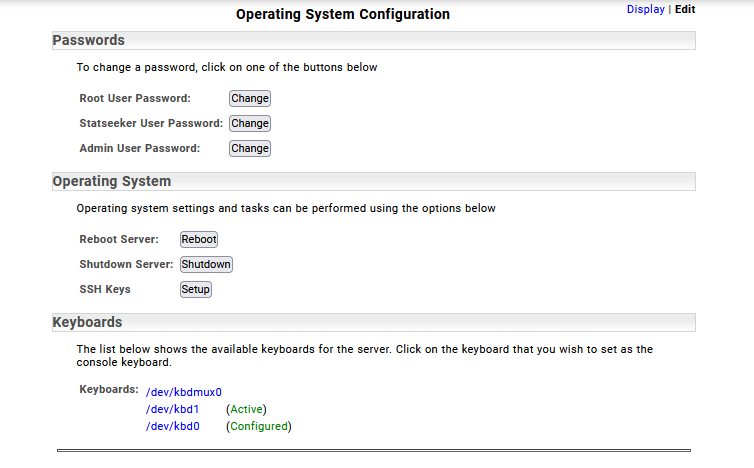Image resolution: width=754 pixels, height=468 pixels.
Task: Click the Keyboards section header
Action: coord(87,323)
